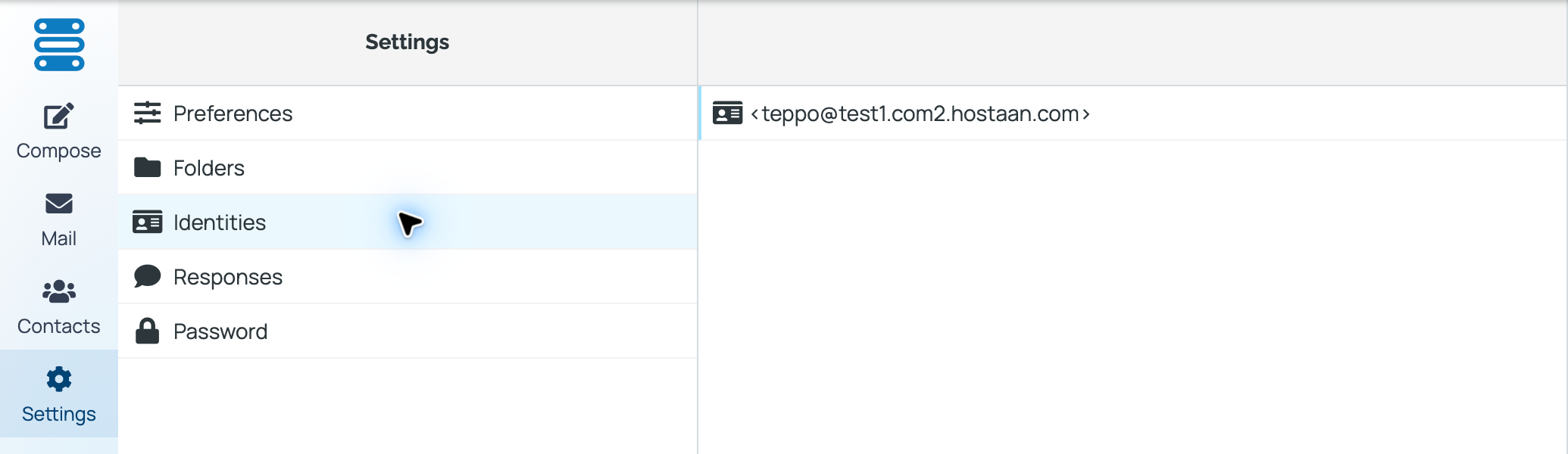Screen dimensions: 1568x454
Task: Click the Folders folder icon
Action: 148,167
